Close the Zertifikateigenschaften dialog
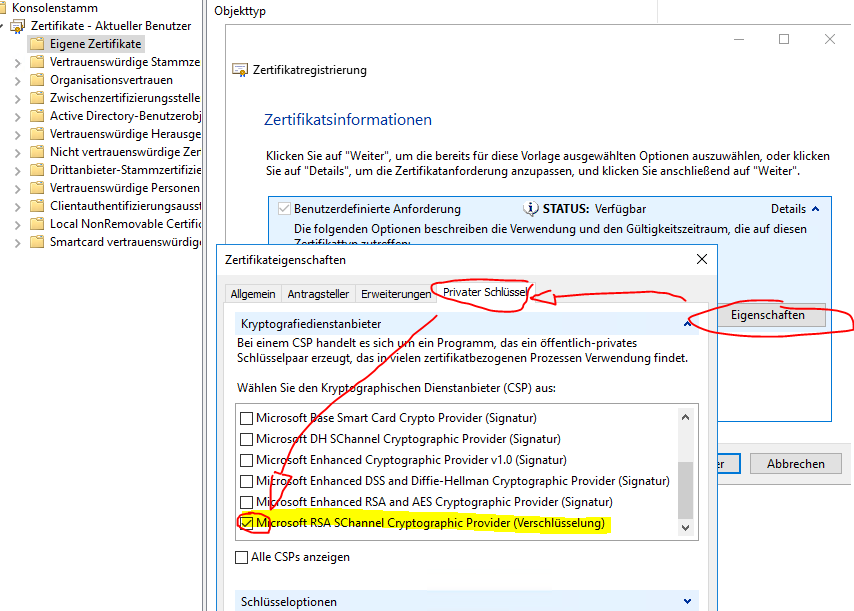The width and height of the screenshot is (854, 611). (702, 259)
